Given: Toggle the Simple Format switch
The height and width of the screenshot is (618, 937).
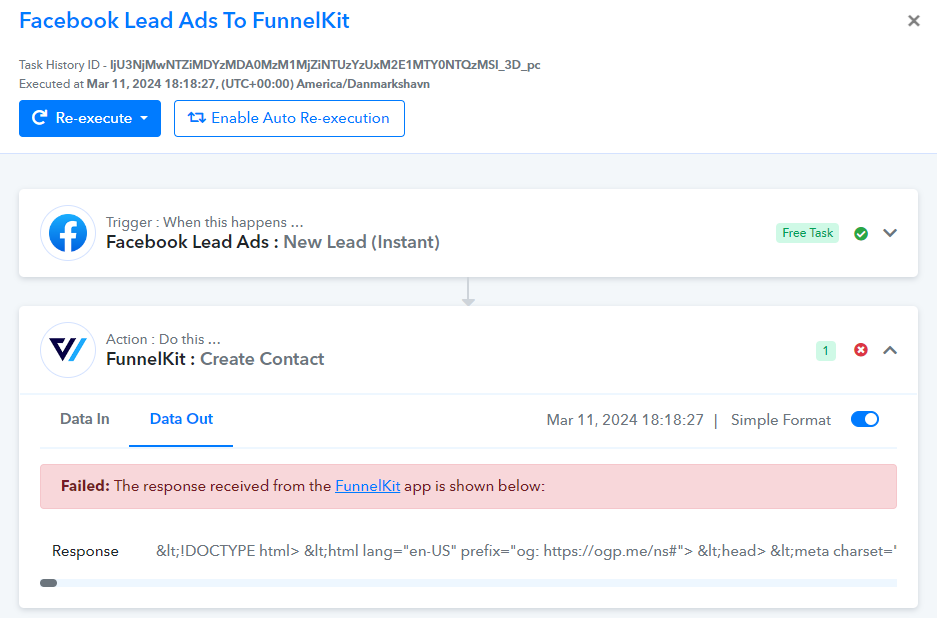Looking at the screenshot, I should 865,420.
